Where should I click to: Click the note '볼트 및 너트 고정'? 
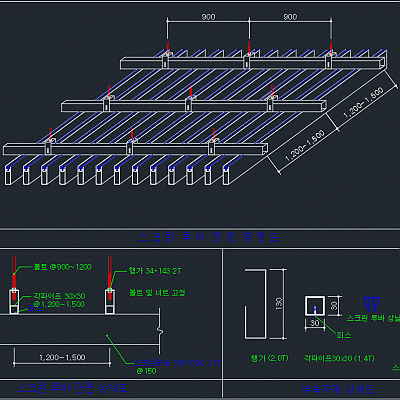pyautogui.click(x=157, y=293)
